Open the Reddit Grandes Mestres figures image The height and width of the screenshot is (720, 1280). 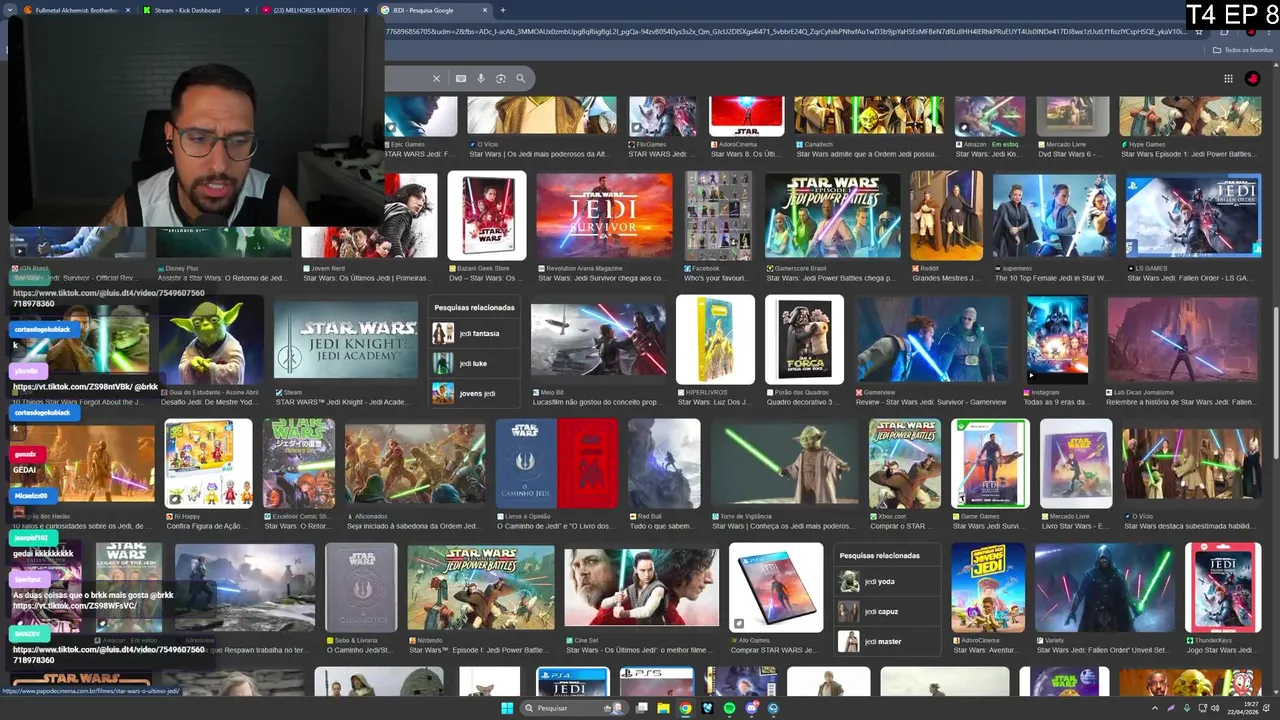tap(946, 215)
